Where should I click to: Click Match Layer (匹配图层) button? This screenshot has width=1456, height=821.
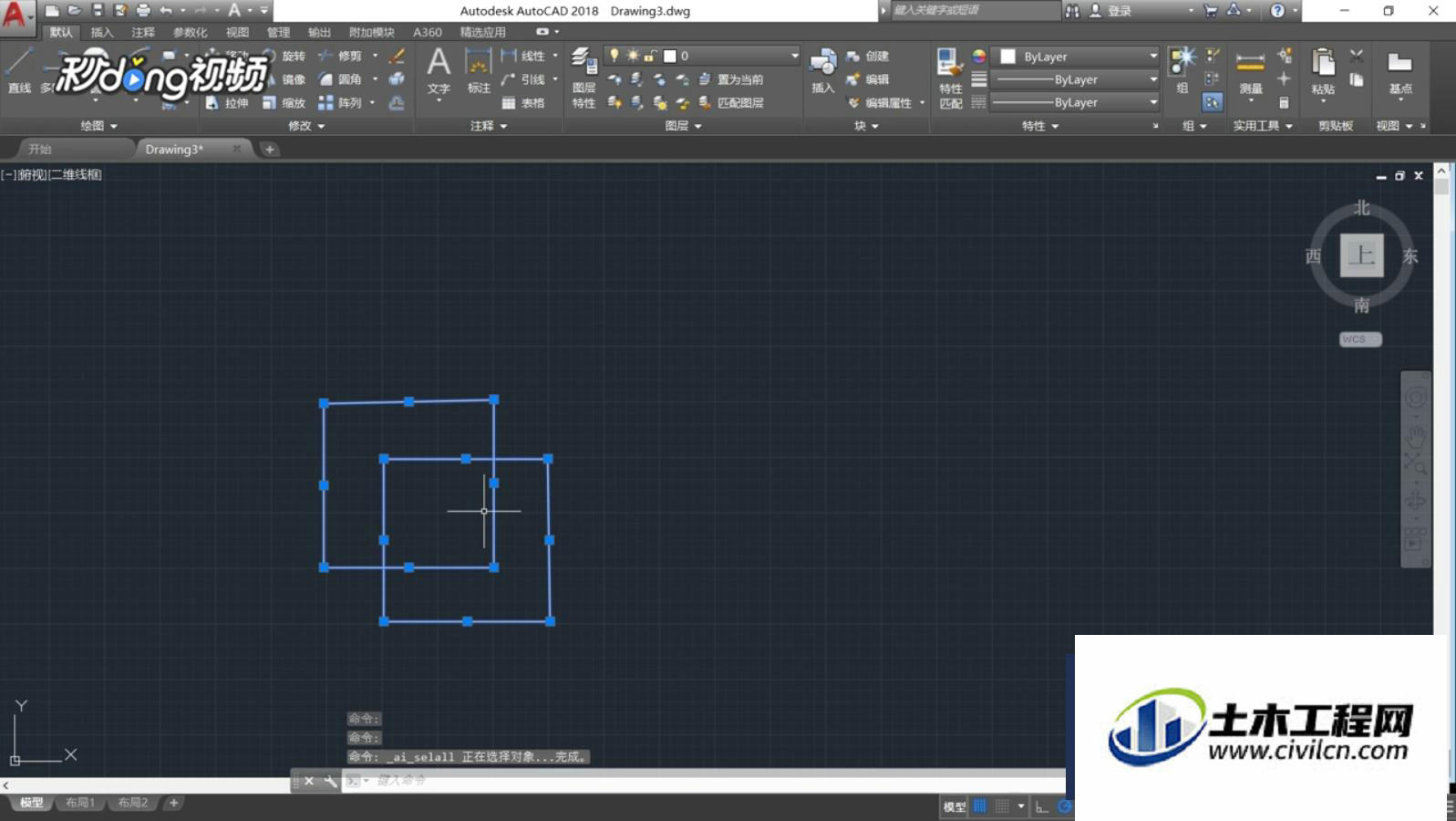point(731,103)
